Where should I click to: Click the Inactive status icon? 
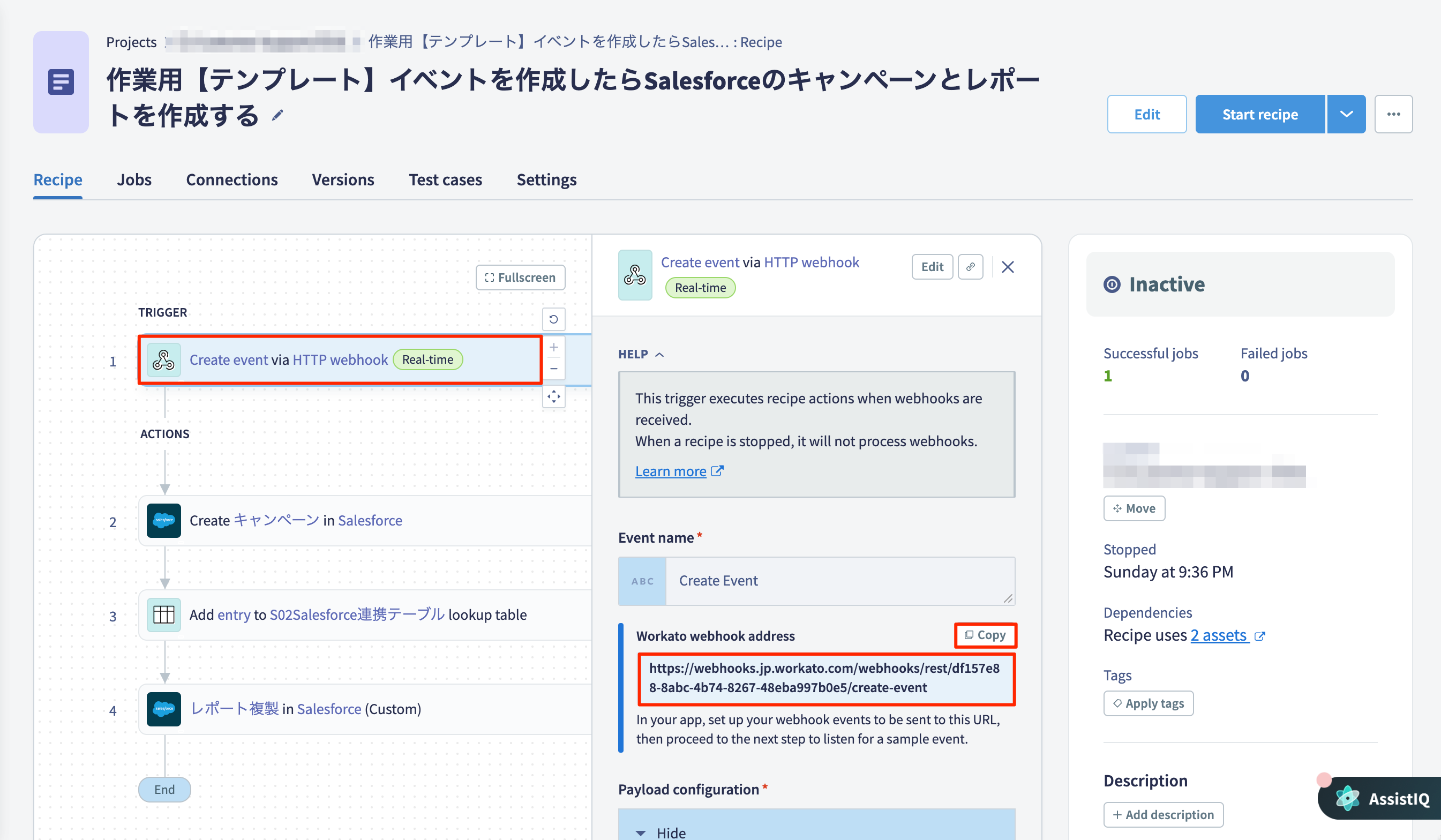[x=1112, y=284]
